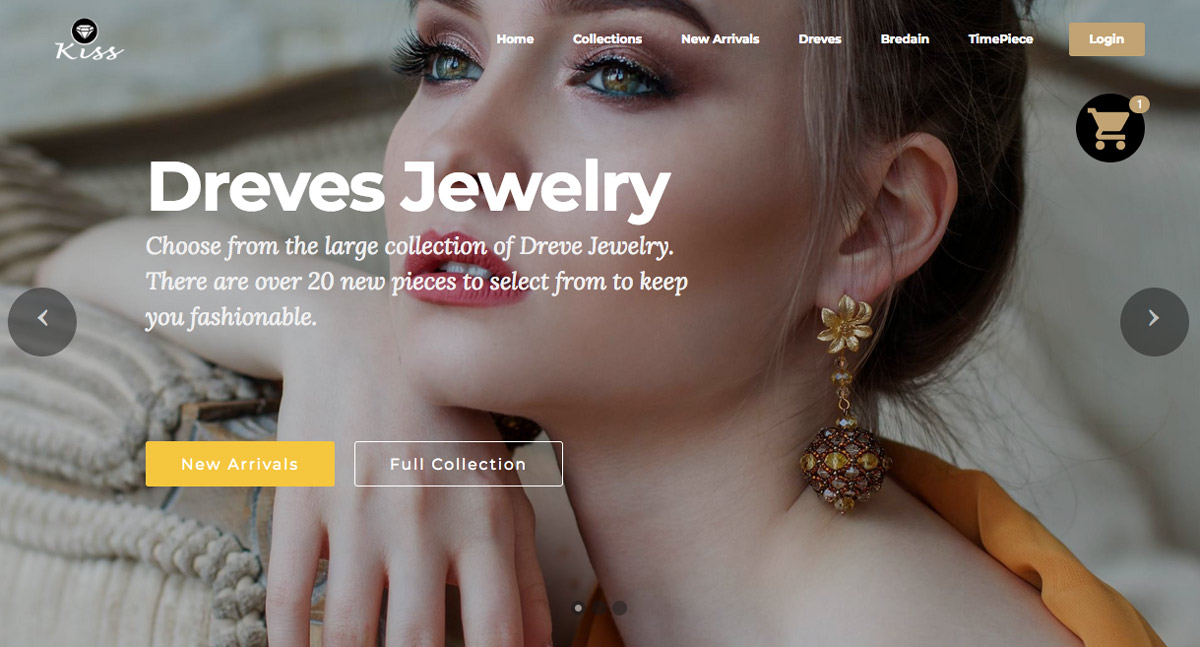Open the Home menu item
Image resolution: width=1200 pixels, height=647 pixels.
point(515,39)
